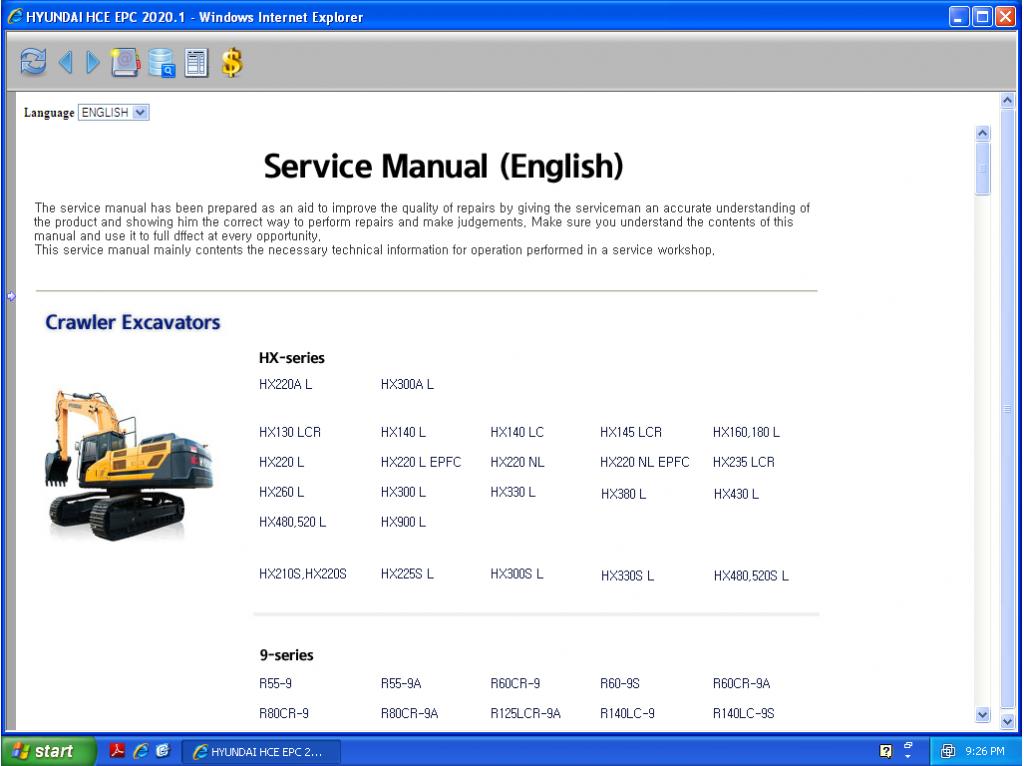
Task: Open the HX300S L manual
Action: 517,574
